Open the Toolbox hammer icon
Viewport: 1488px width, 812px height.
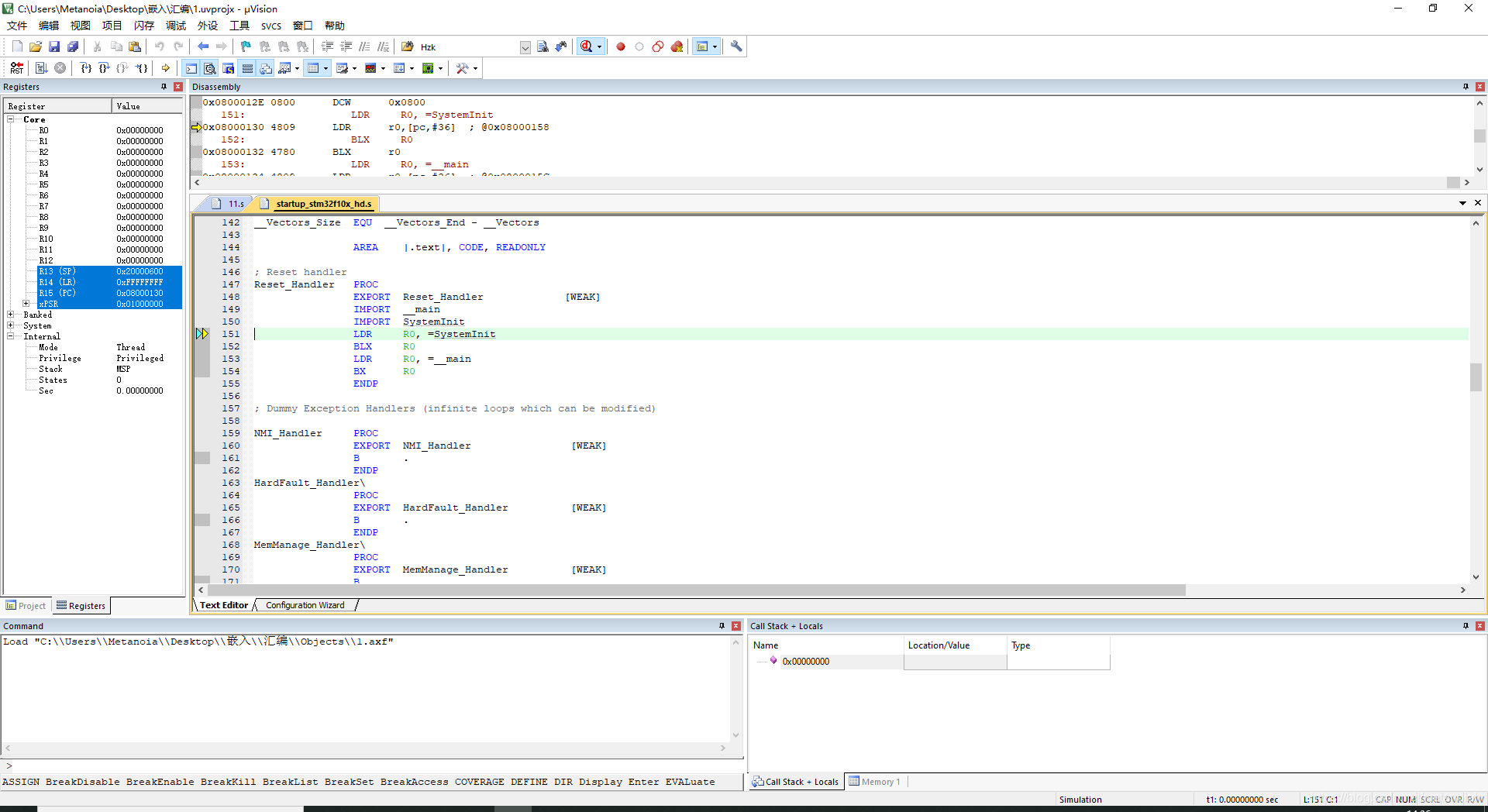point(462,68)
